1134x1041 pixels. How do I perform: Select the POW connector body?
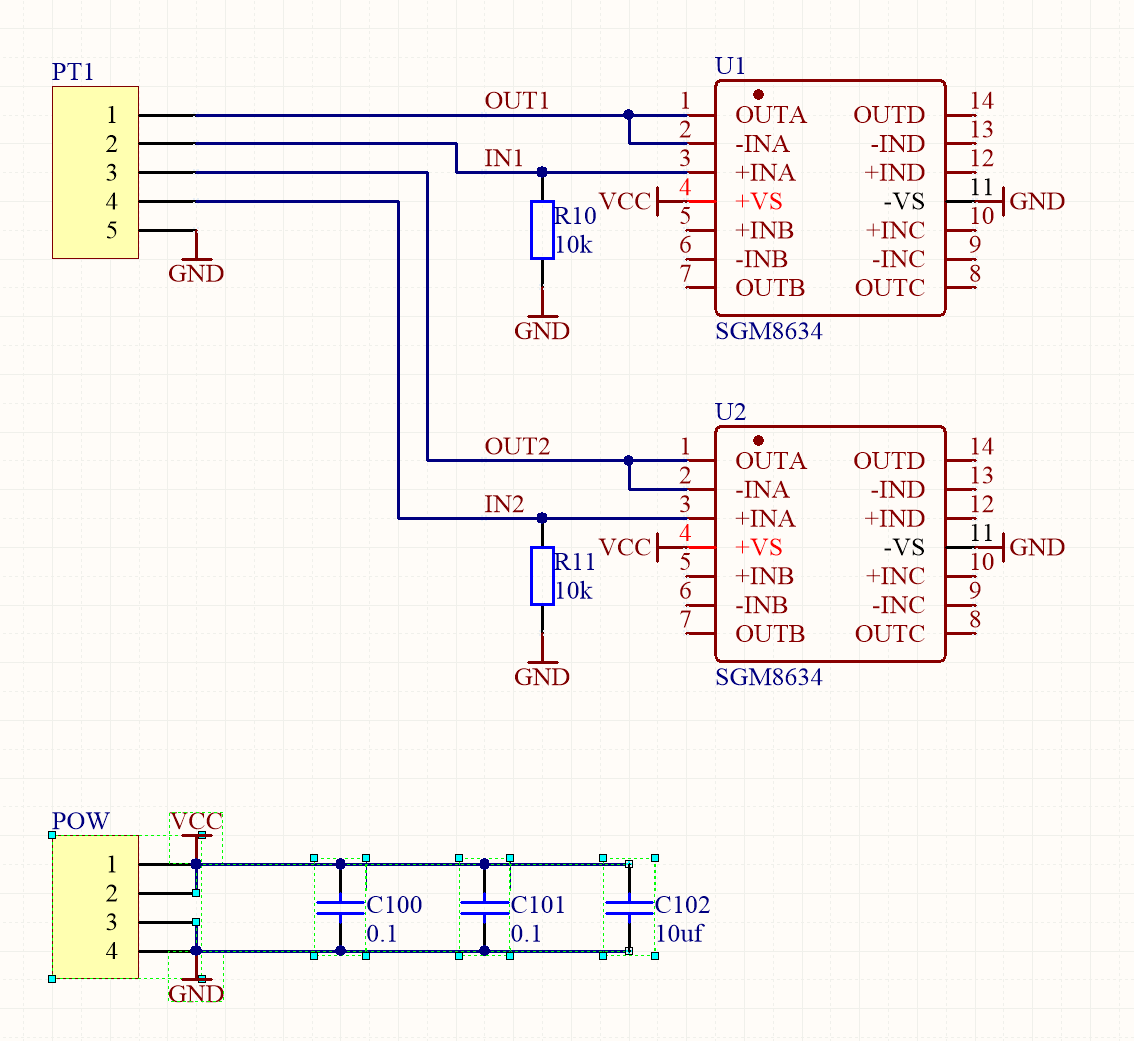click(95, 908)
